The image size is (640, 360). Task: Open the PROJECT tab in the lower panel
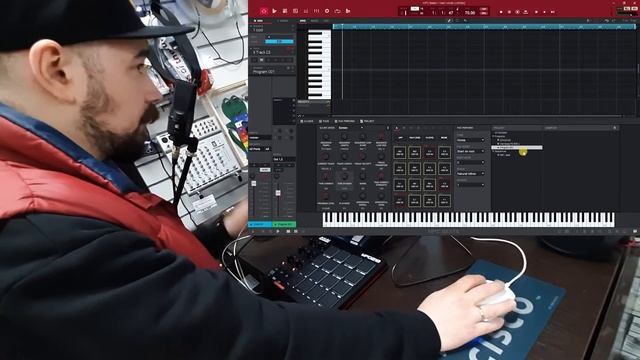click(367, 121)
